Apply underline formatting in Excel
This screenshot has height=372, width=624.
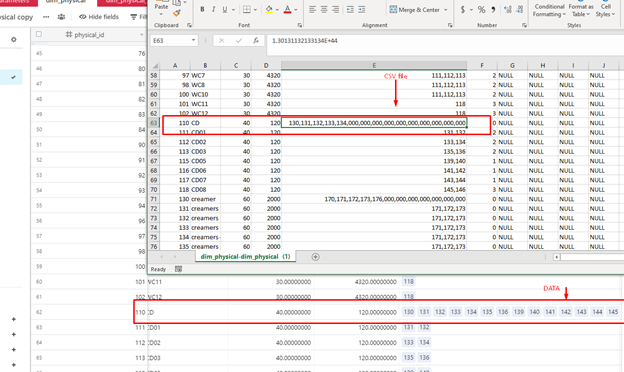pyautogui.click(x=224, y=9)
